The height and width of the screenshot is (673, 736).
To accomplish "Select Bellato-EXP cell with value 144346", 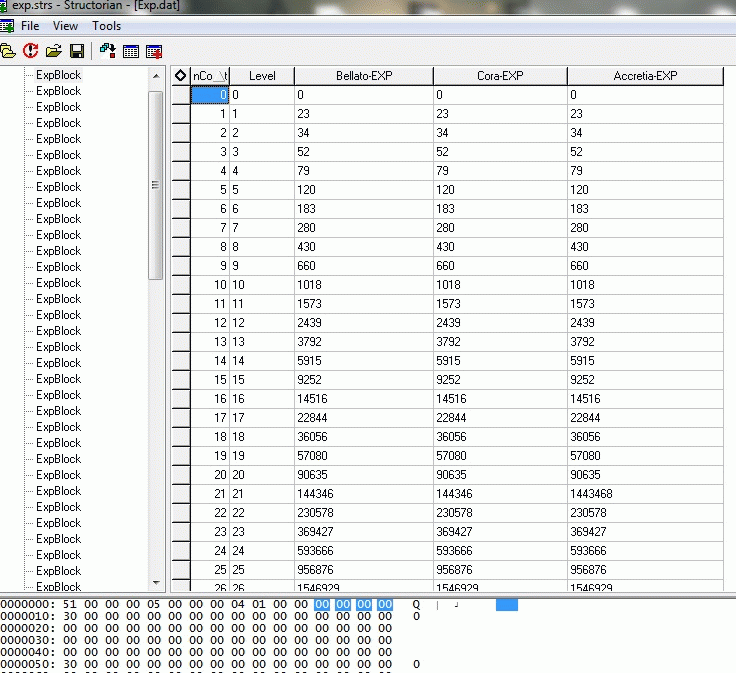I will click(x=364, y=494).
